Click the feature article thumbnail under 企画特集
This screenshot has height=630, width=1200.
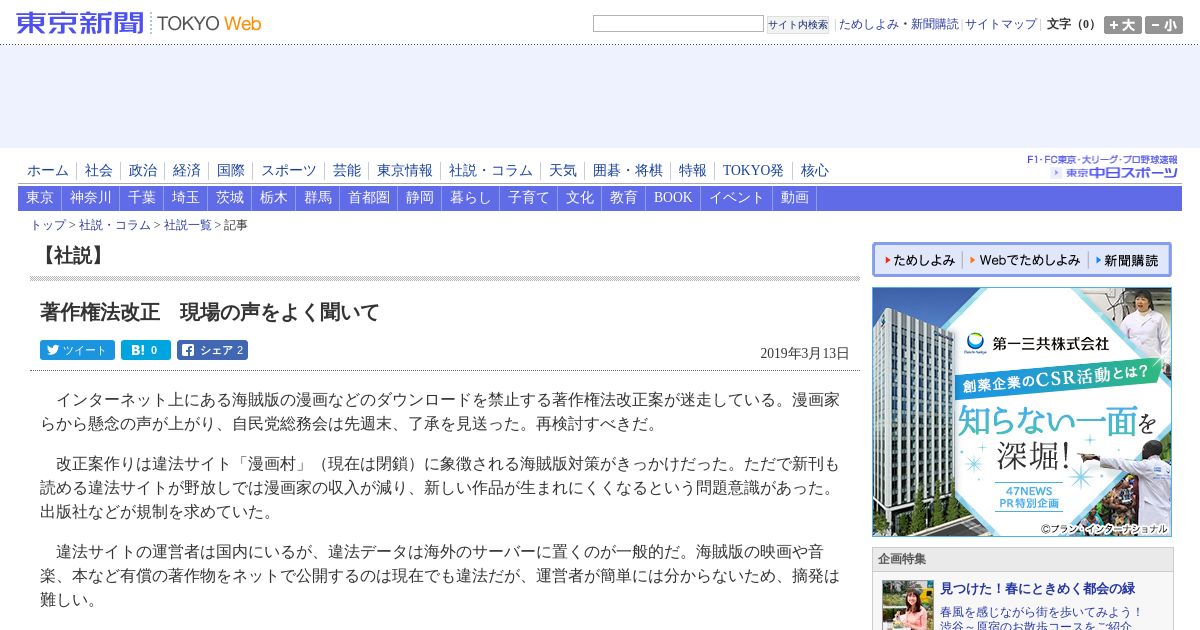[907, 605]
